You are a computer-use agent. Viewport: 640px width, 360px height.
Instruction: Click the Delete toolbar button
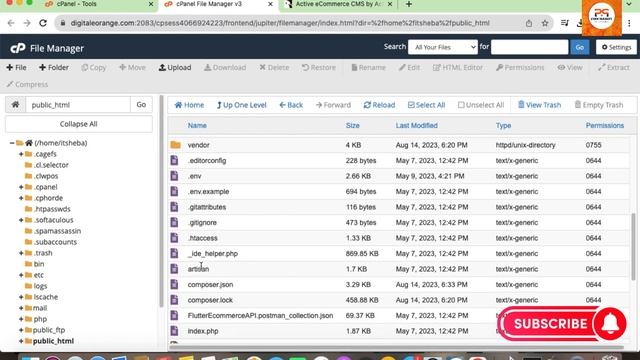[274, 67]
